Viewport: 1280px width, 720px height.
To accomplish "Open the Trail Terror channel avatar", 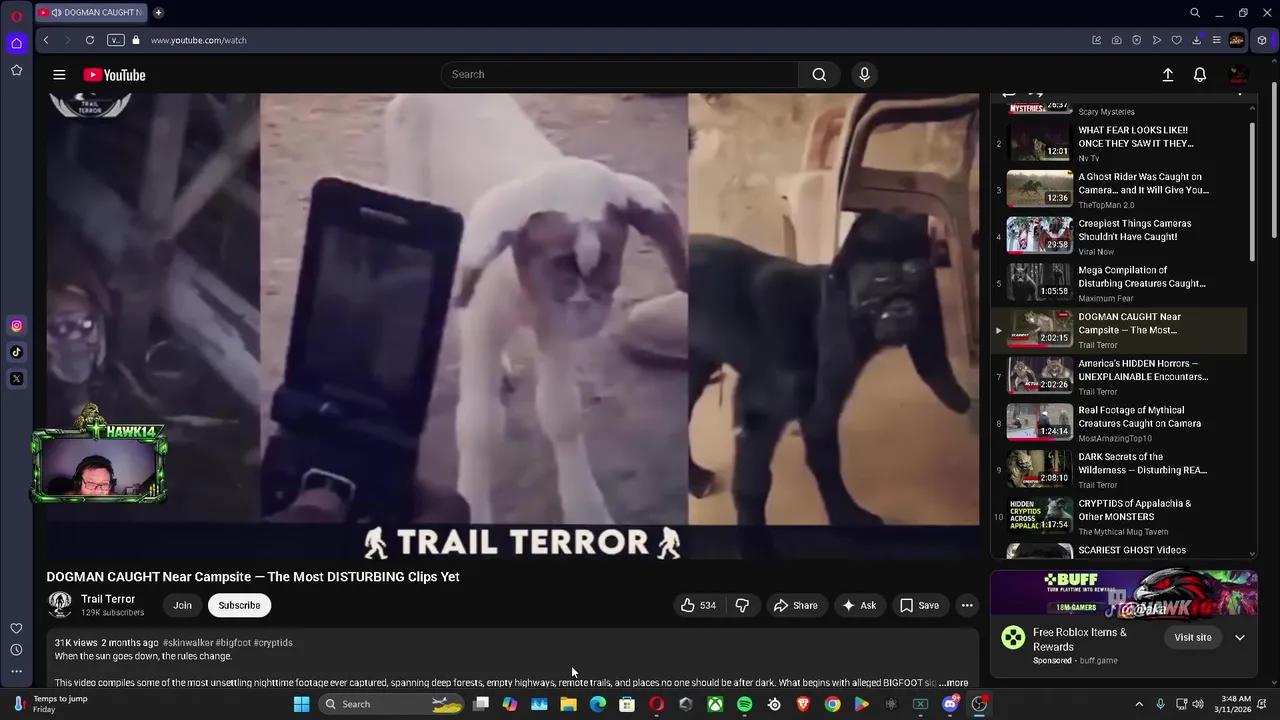I will point(60,605).
